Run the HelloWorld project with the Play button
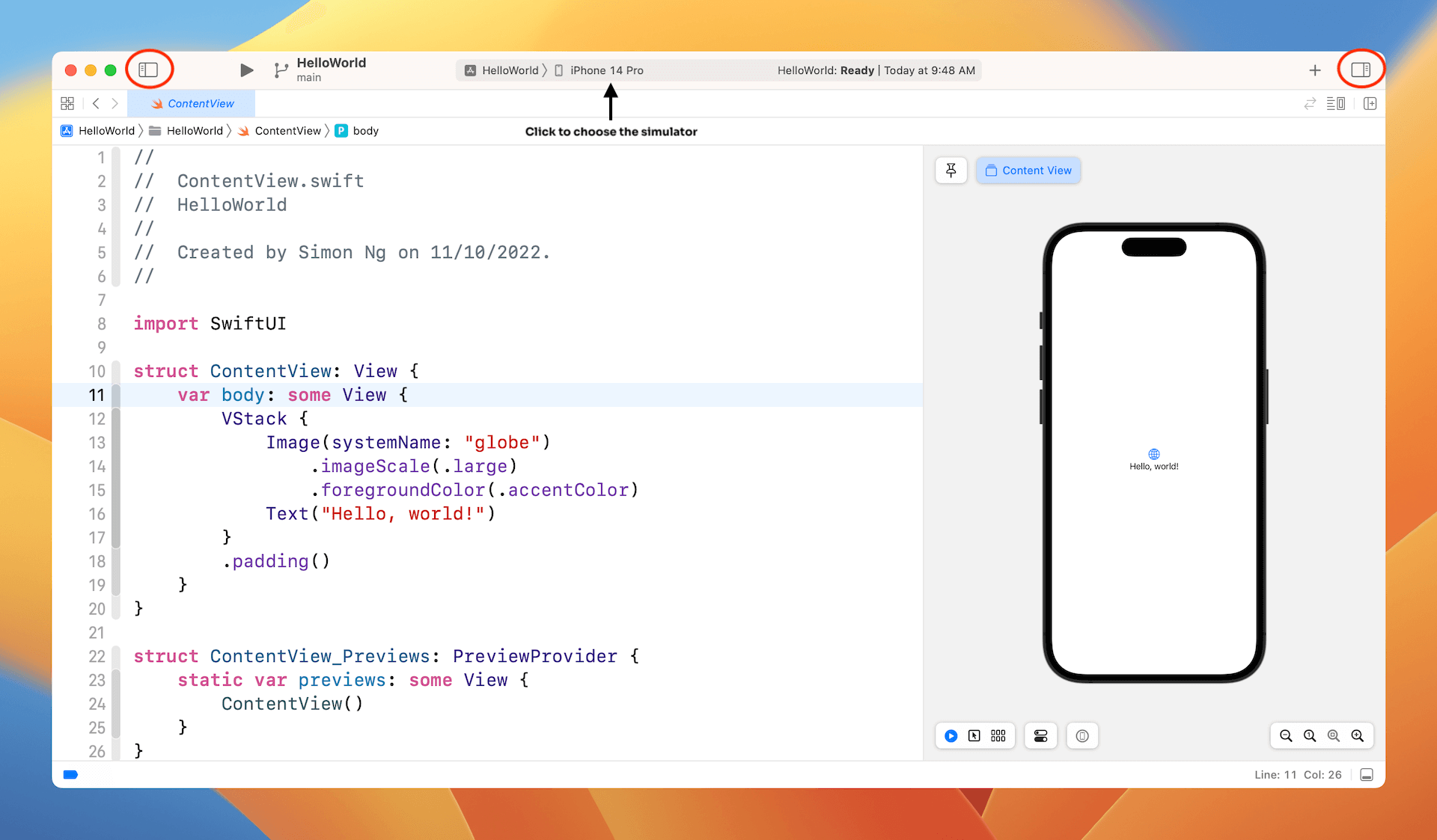Viewport: 1437px width, 840px height. 246,70
